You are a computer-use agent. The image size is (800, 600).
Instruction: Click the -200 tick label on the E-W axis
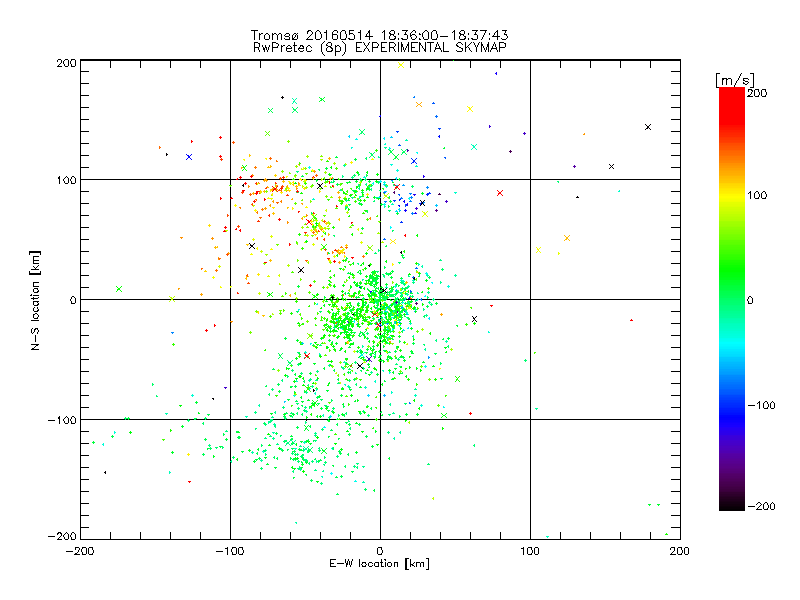[80, 551]
